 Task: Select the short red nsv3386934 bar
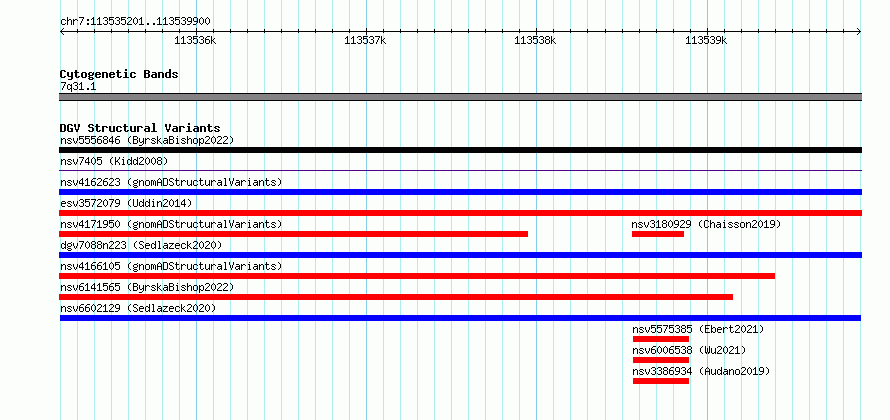[661, 381]
